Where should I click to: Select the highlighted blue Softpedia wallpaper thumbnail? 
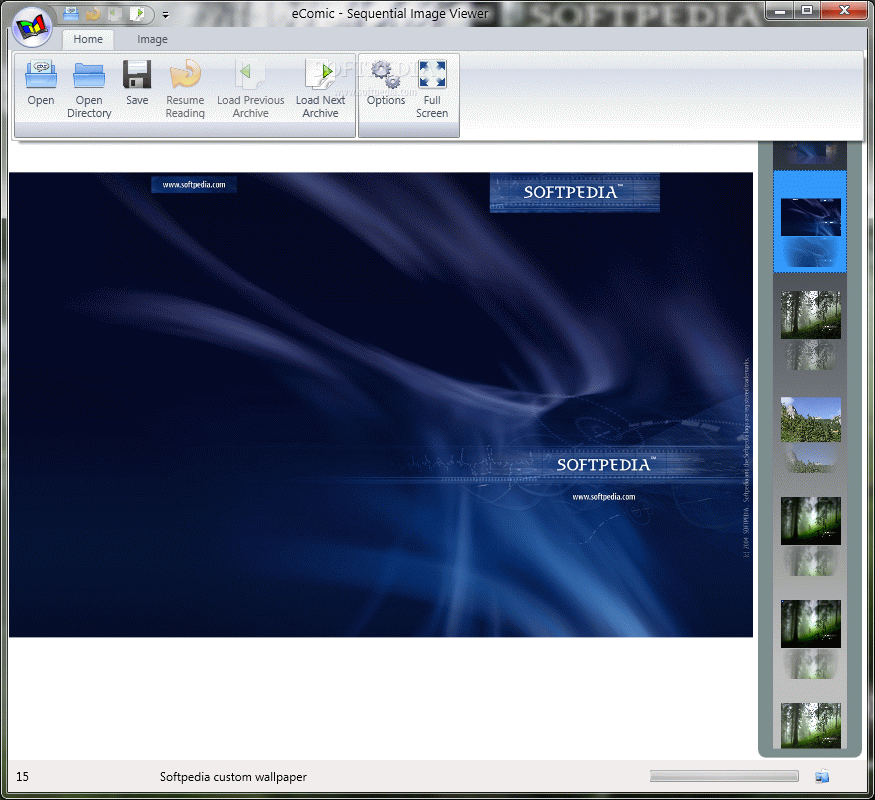(810, 221)
